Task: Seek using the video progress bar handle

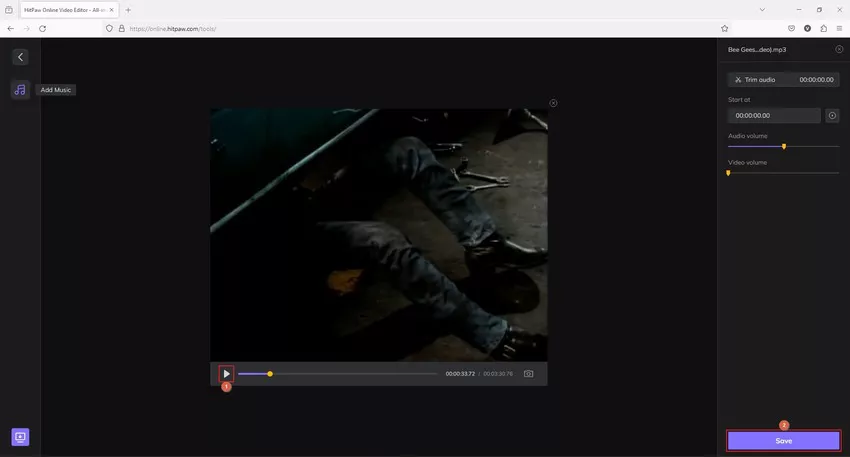Action: [x=270, y=374]
